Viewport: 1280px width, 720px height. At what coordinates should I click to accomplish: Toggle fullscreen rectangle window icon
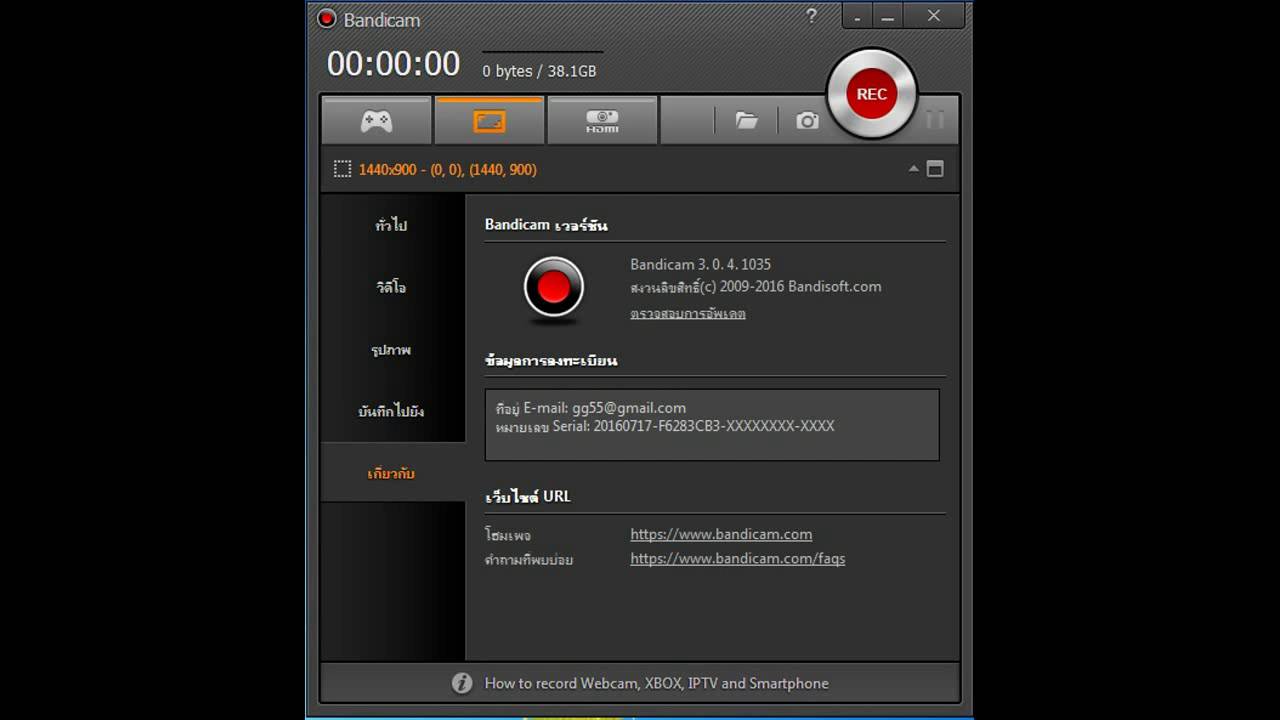click(x=935, y=169)
